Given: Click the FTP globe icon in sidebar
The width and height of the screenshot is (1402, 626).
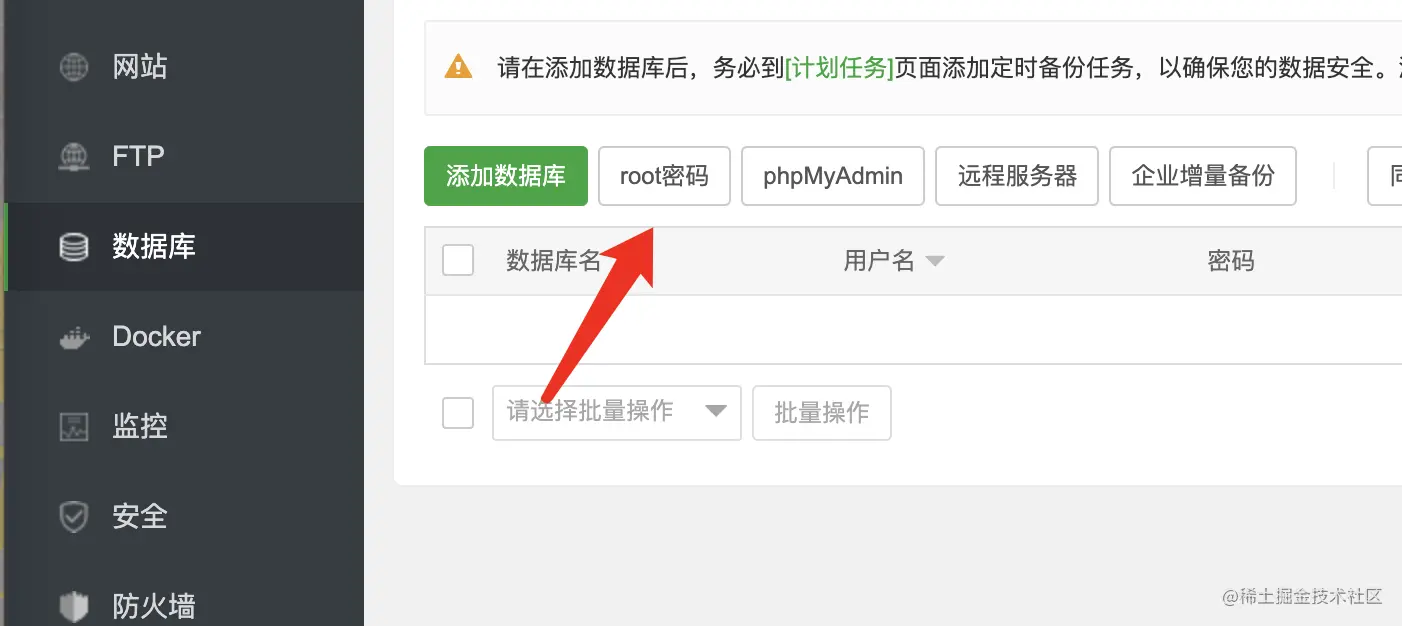Looking at the screenshot, I should tap(74, 157).
